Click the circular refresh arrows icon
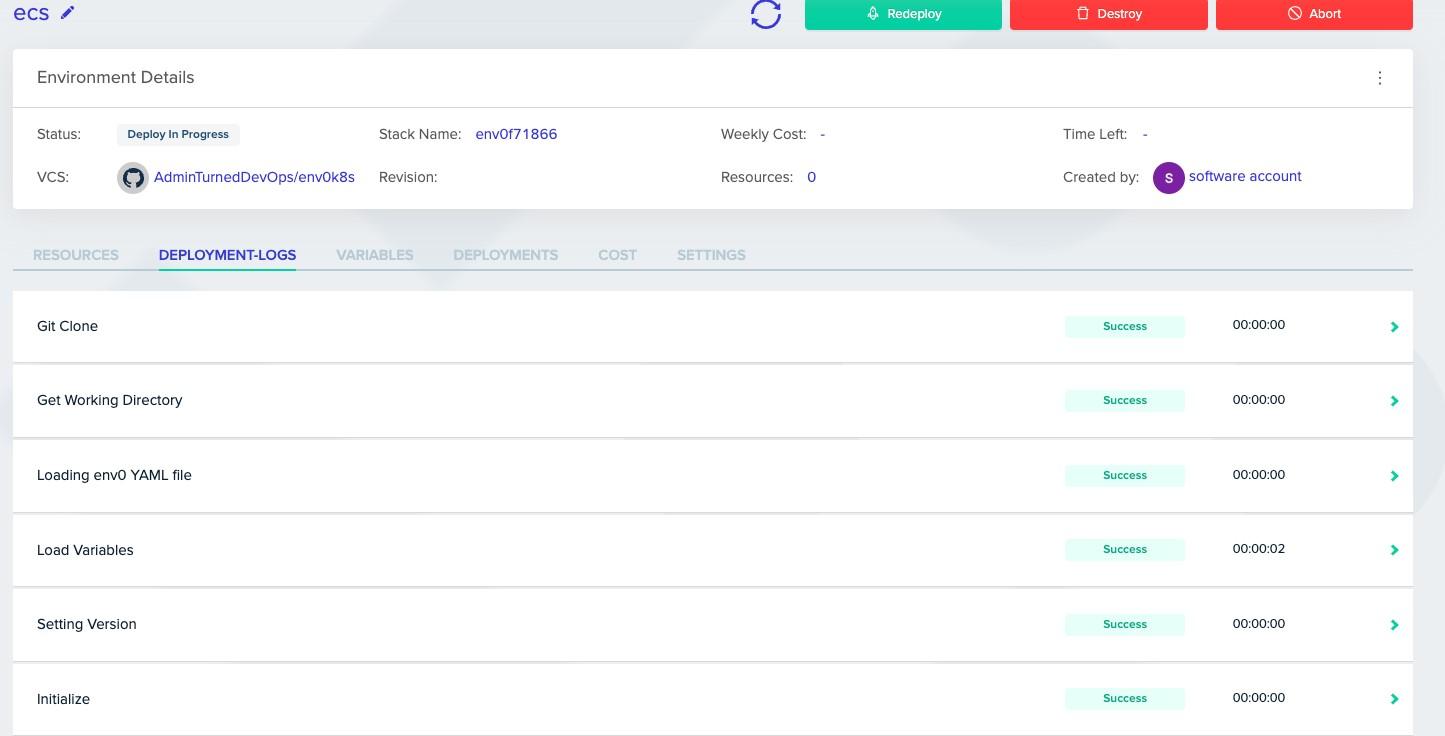Viewport: 1445px width, 736px height. (x=765, y=14)
